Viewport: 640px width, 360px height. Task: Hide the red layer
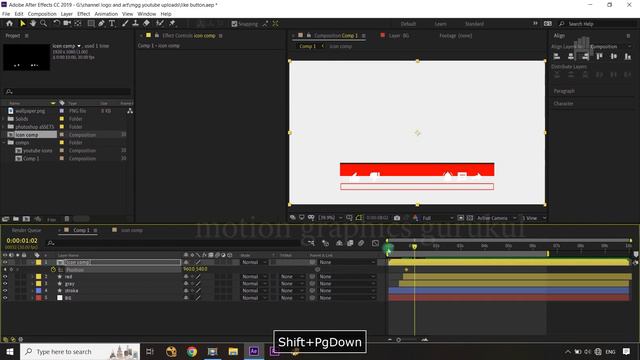coord(5,277)
